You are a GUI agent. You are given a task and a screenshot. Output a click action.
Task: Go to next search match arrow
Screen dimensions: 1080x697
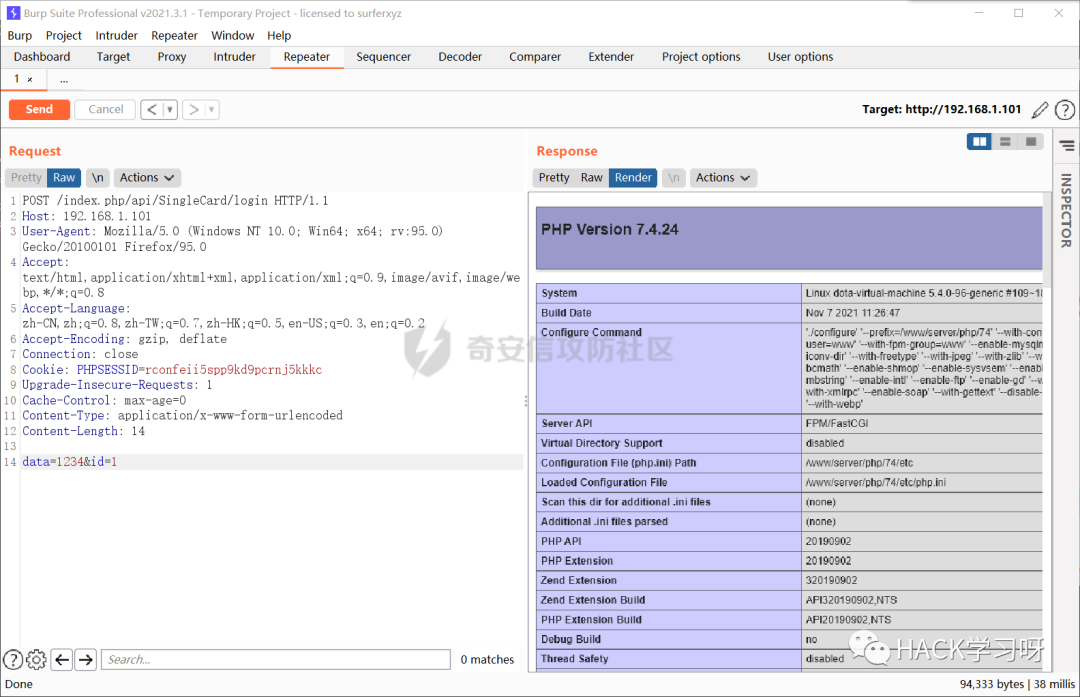[x=85, y=660]
